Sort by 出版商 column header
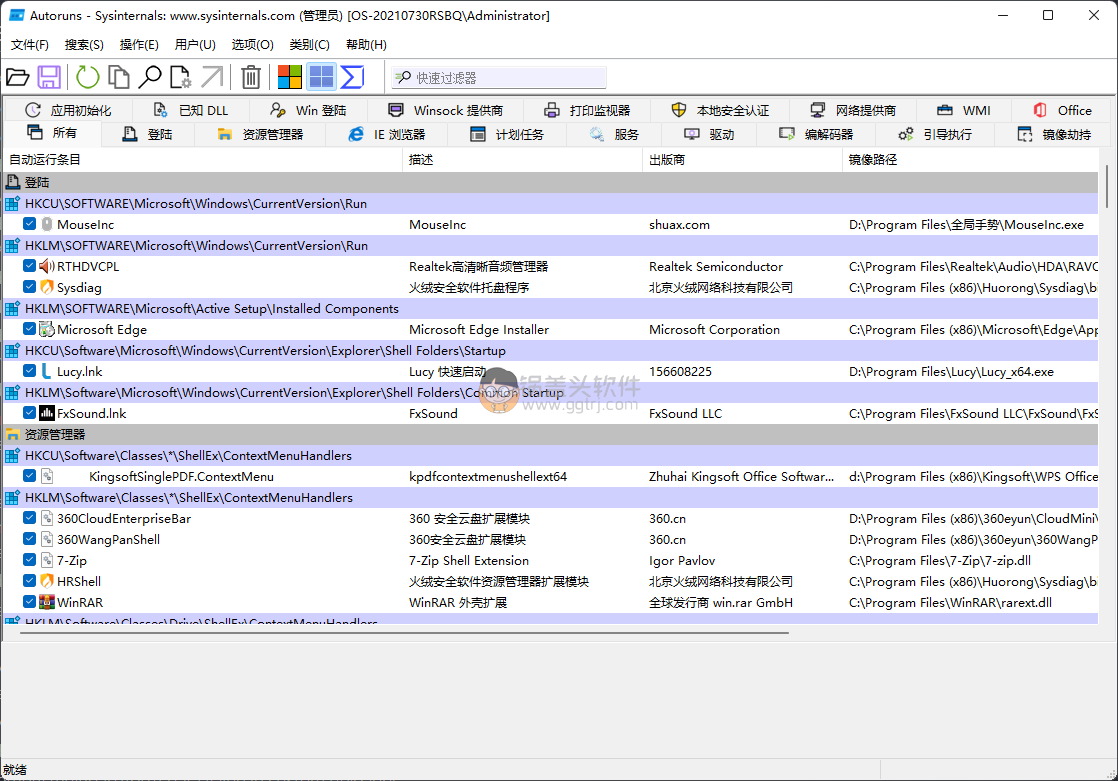Viewport: 1118px width, 781px height. [742, 160]
